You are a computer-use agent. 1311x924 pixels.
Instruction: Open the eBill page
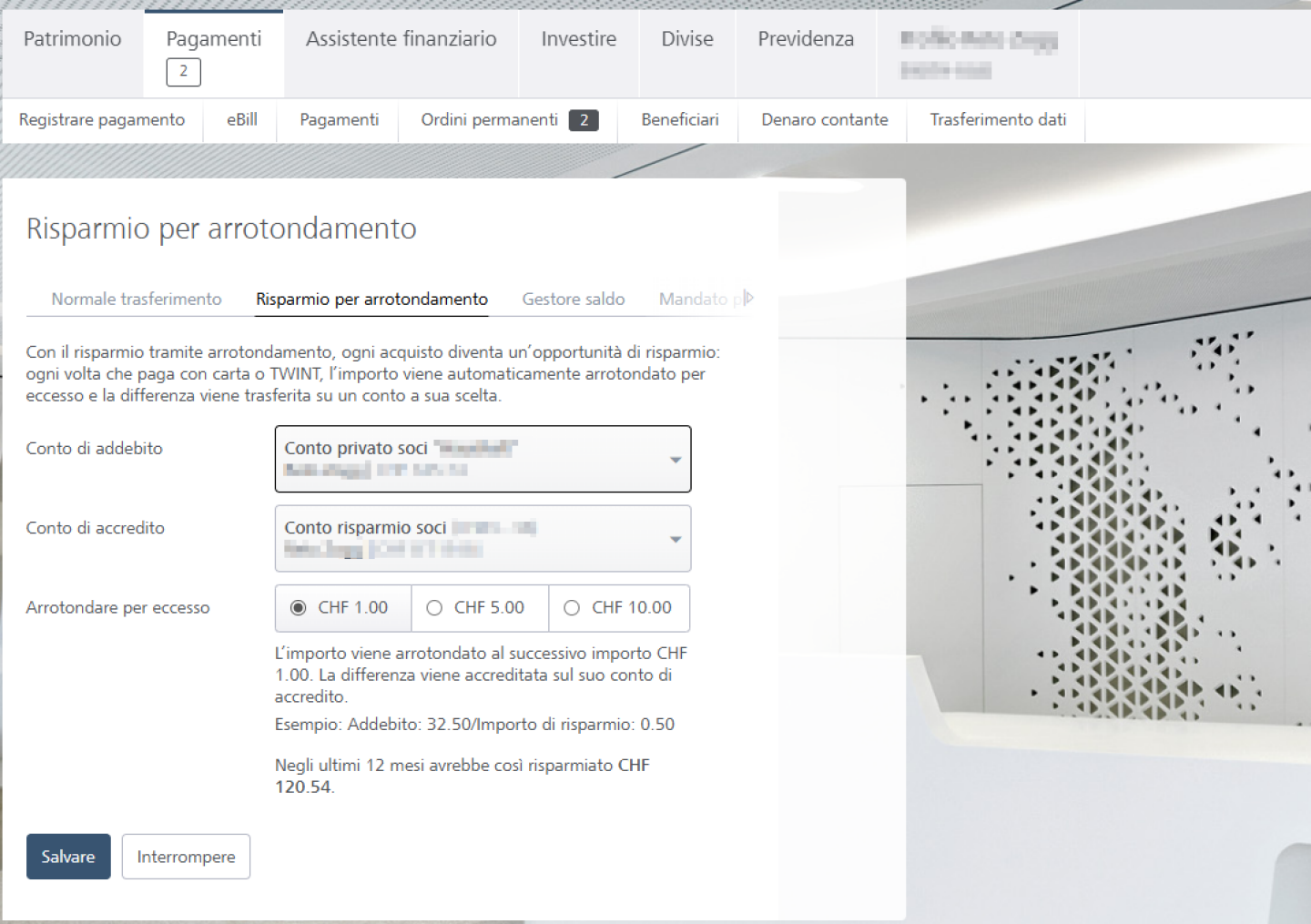(x=239, y=119)
